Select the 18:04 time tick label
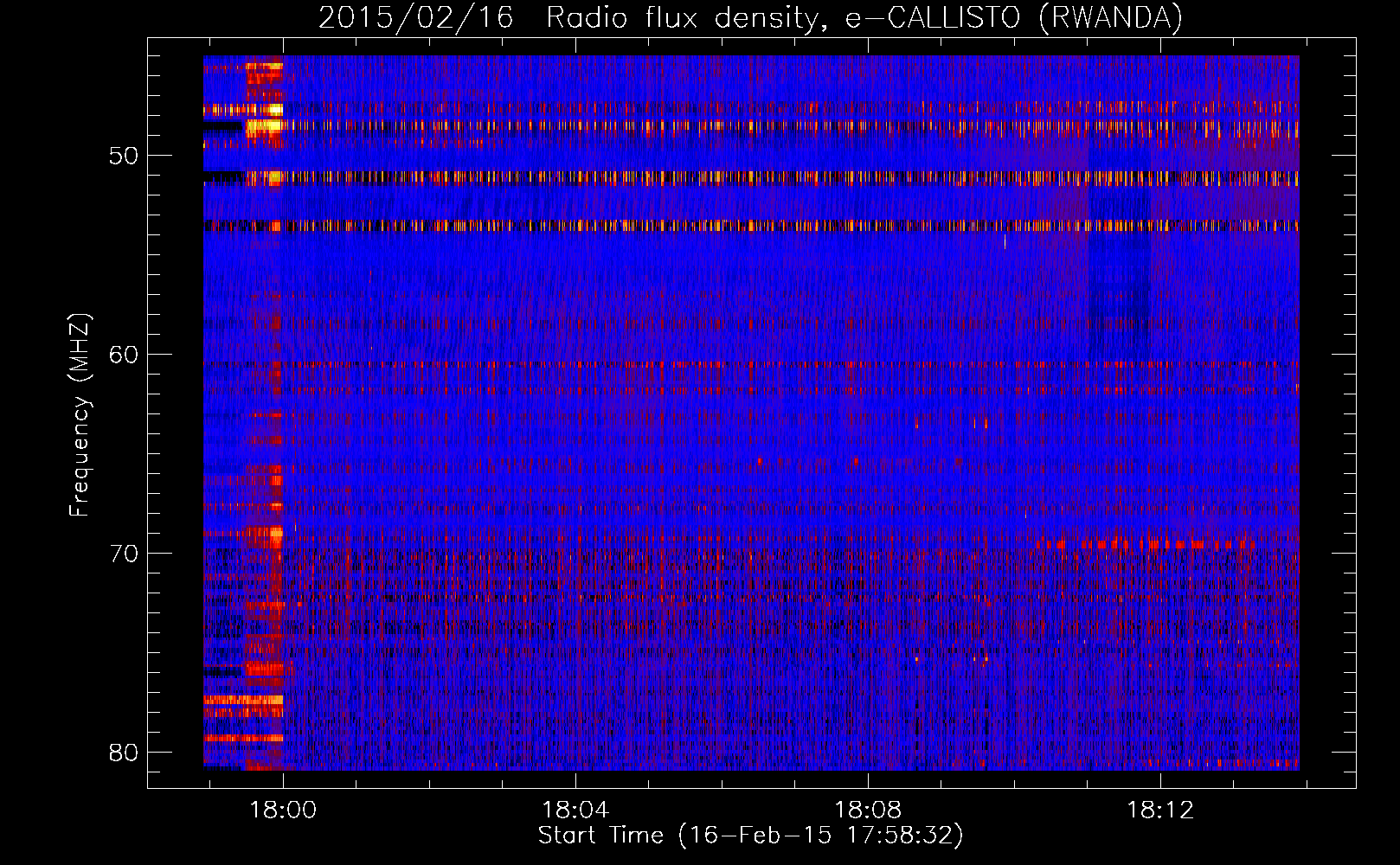This screenshot has height=865, width=1400. (575, 810)
